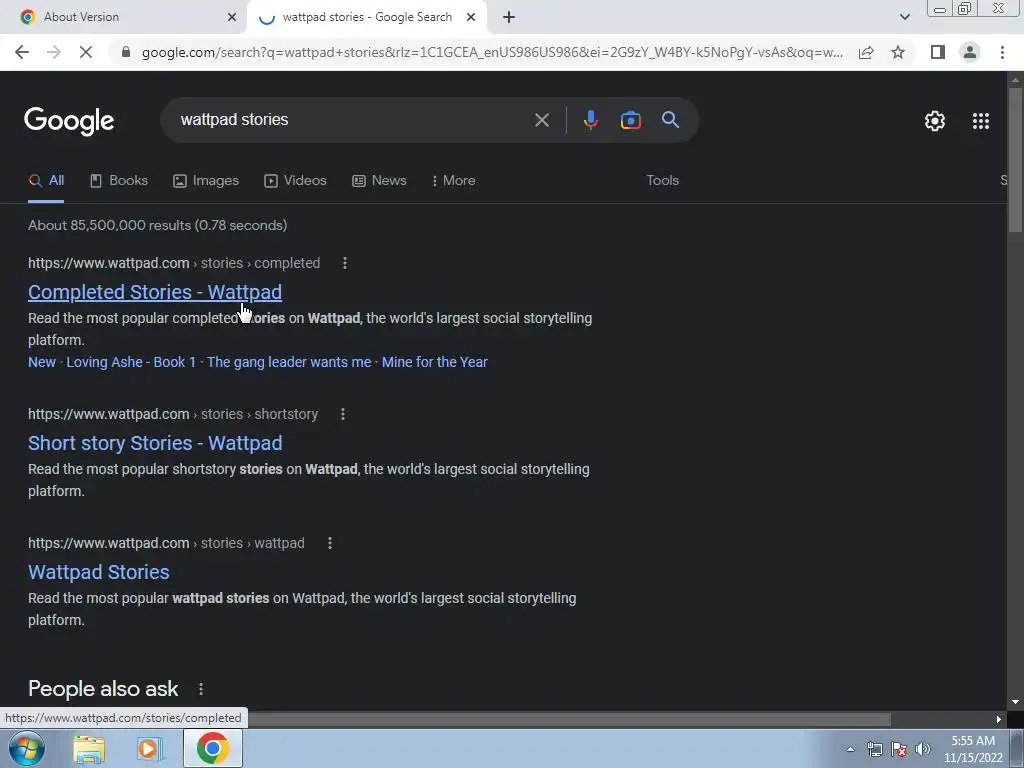This screenshot has width=1024, height=768.
Task: Click Chrome icon in the taskbar
Action: click(x=212, y=748)
